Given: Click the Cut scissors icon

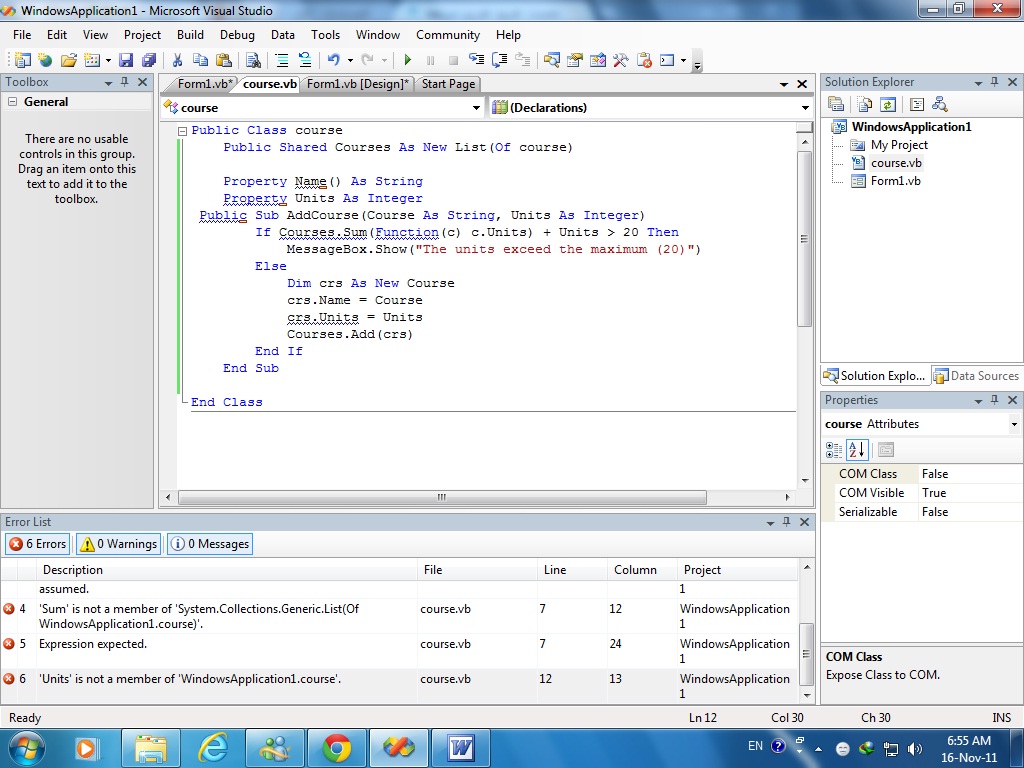Looking at the screenshot, I should pyautogui.click(x=177, y=60).
